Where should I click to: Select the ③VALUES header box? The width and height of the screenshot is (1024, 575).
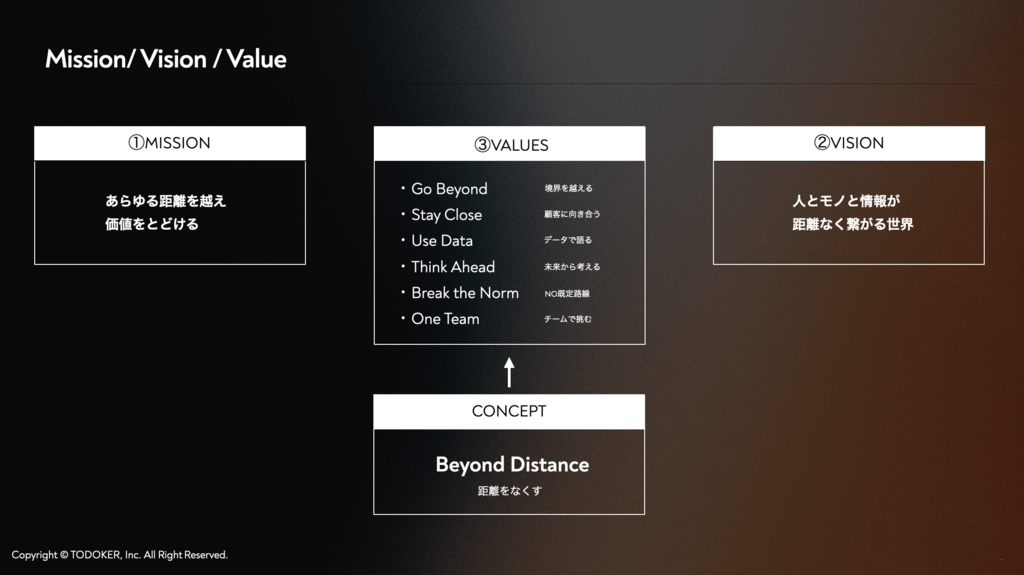coord(509,144)
